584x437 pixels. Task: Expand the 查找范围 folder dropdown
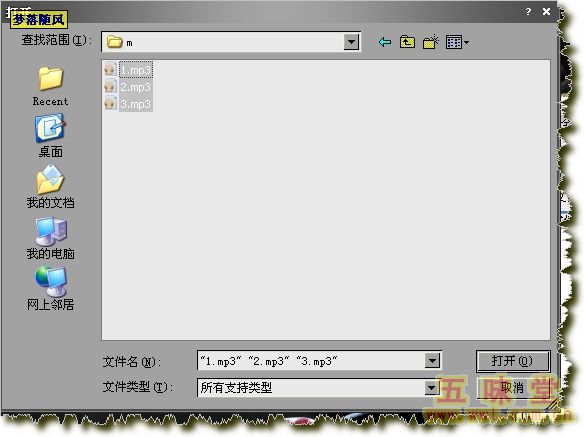coord(351,42)
